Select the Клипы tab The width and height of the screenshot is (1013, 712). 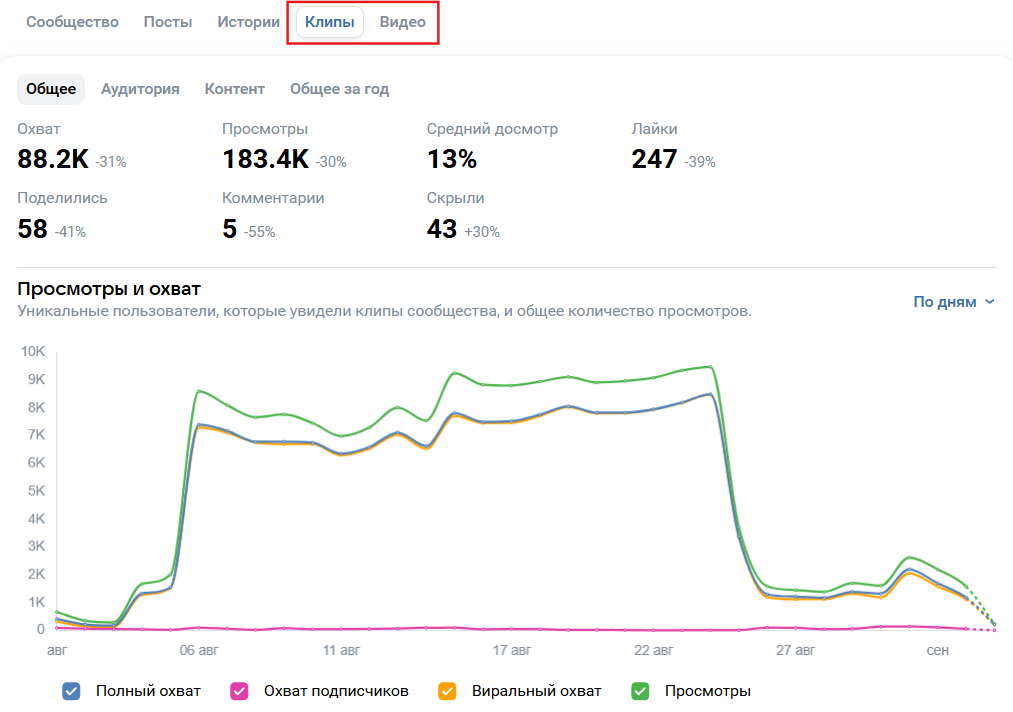tap(330, 22)
